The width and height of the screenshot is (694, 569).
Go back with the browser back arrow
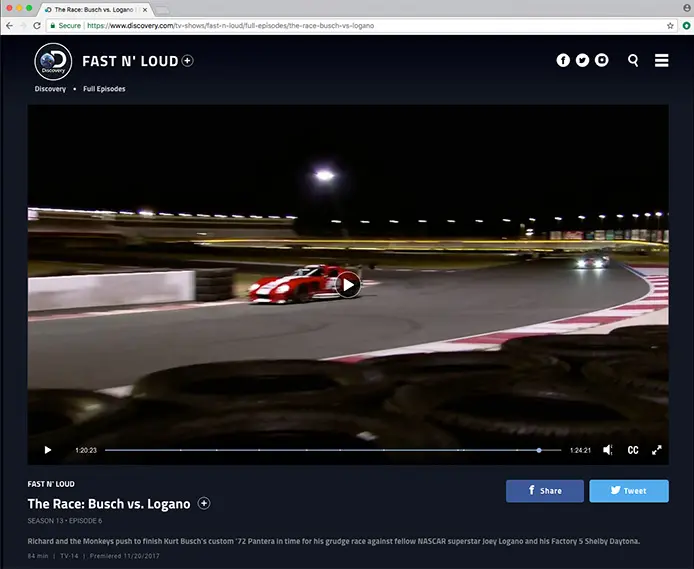coord(9,26)
